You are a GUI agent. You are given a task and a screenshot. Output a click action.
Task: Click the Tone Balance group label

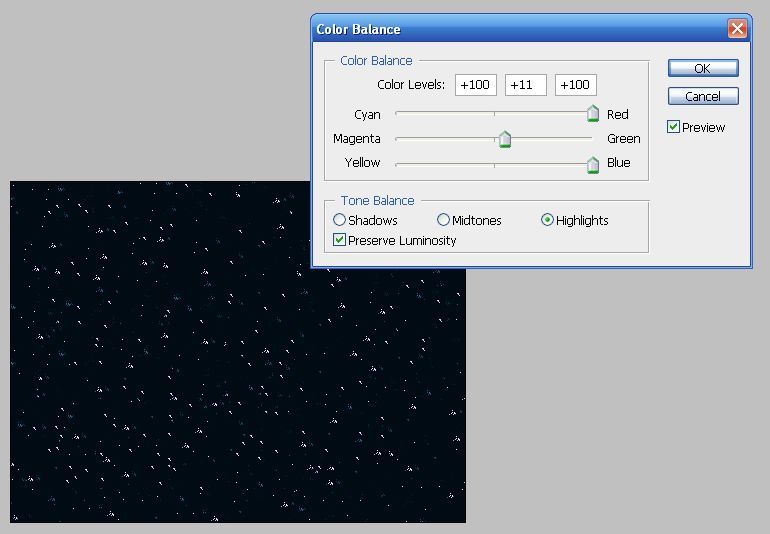coord(377,200)
